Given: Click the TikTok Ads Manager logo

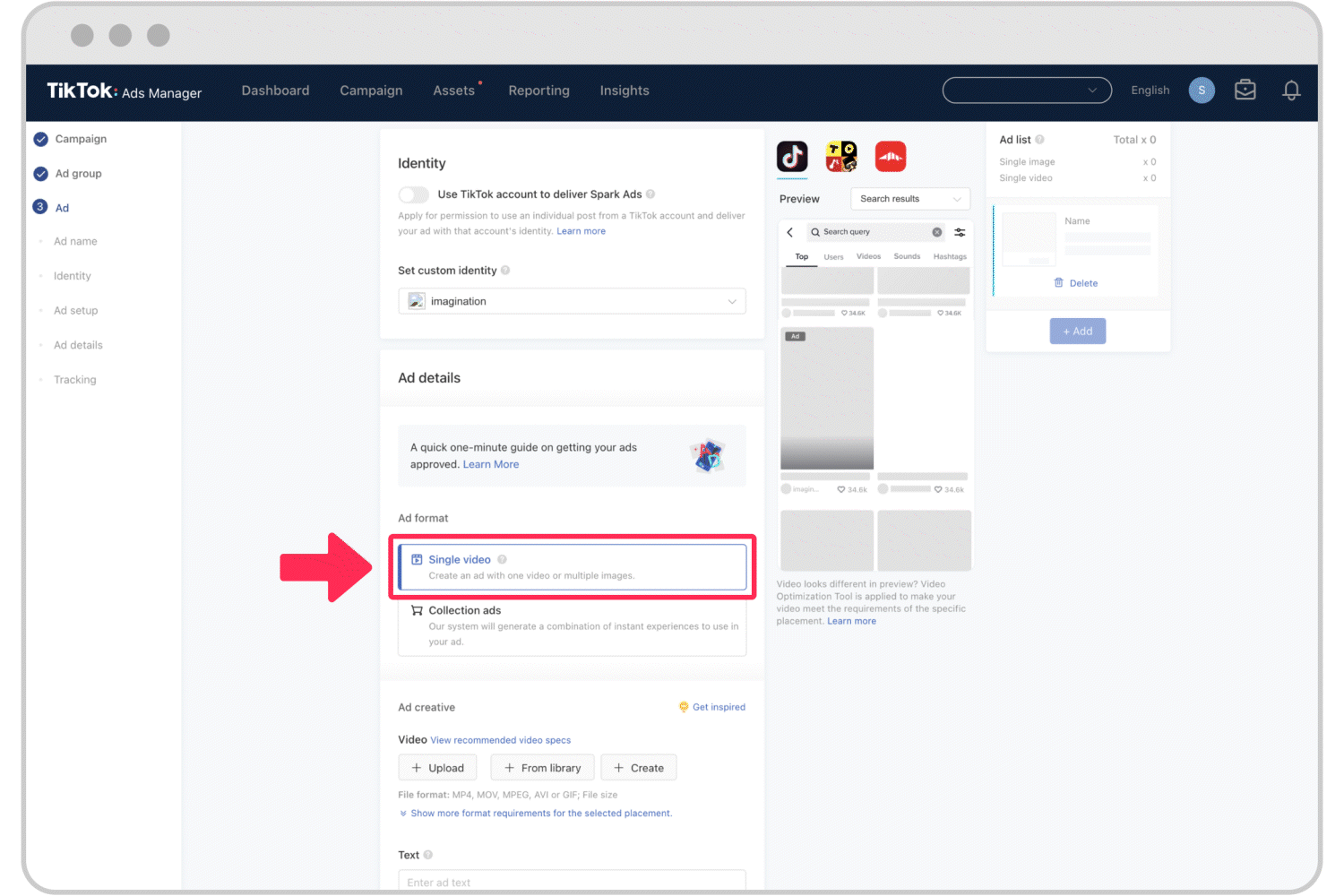Looking at the screenshot, I should click(124, 91).
